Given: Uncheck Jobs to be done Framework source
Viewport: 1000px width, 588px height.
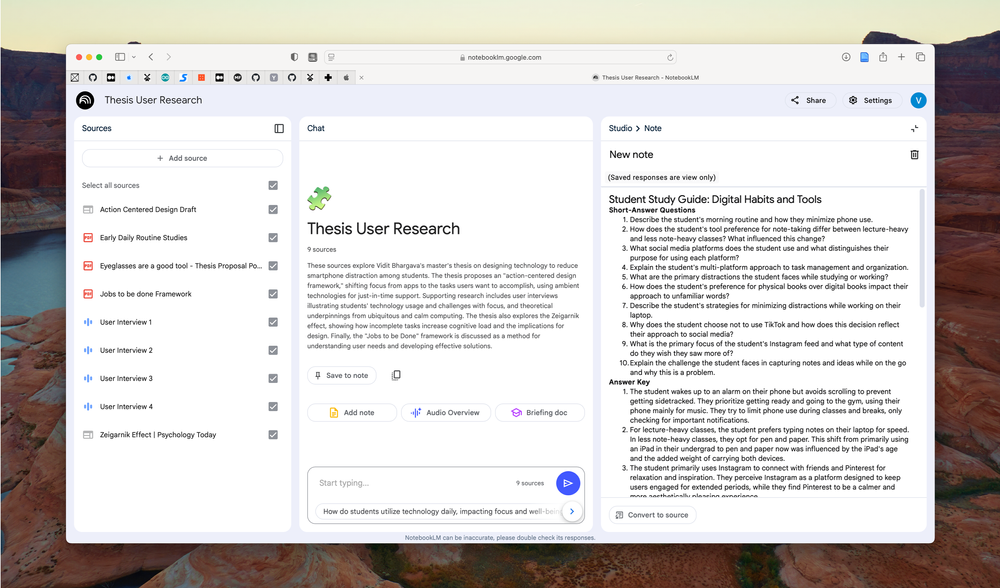Looking at the screenshot, I should tap(273, 294).
